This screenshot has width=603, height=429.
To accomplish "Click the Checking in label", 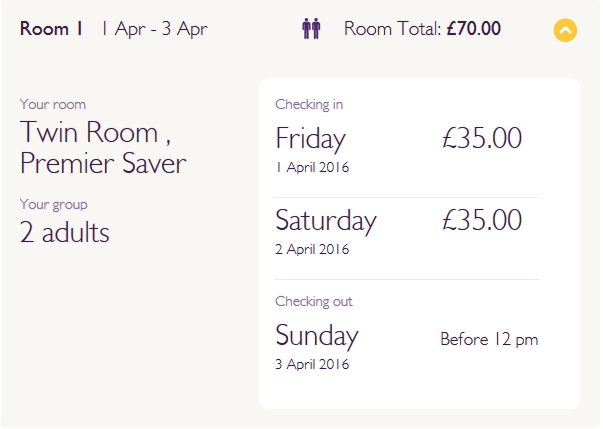I will [309, 105].
